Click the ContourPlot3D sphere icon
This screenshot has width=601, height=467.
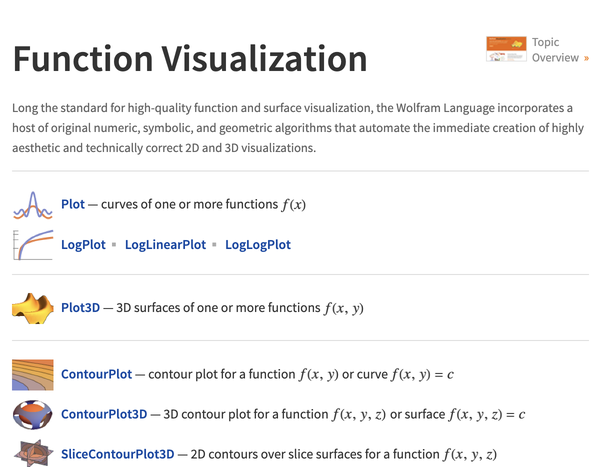point(32,414)
